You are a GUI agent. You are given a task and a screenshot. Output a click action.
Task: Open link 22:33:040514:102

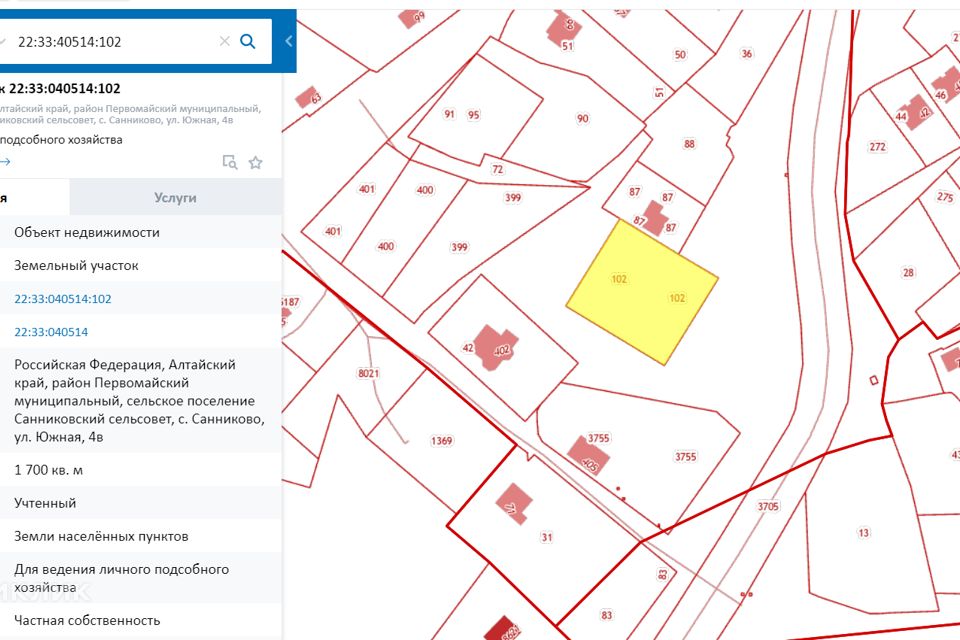(x=63, y=299)
